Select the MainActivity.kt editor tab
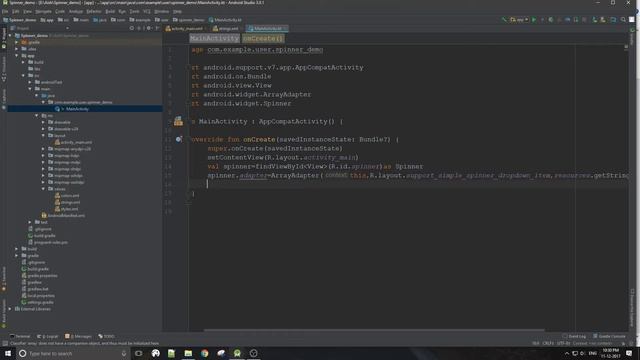Image resolution: width=640 pixels, height=360 pixels. click(267, 29)
